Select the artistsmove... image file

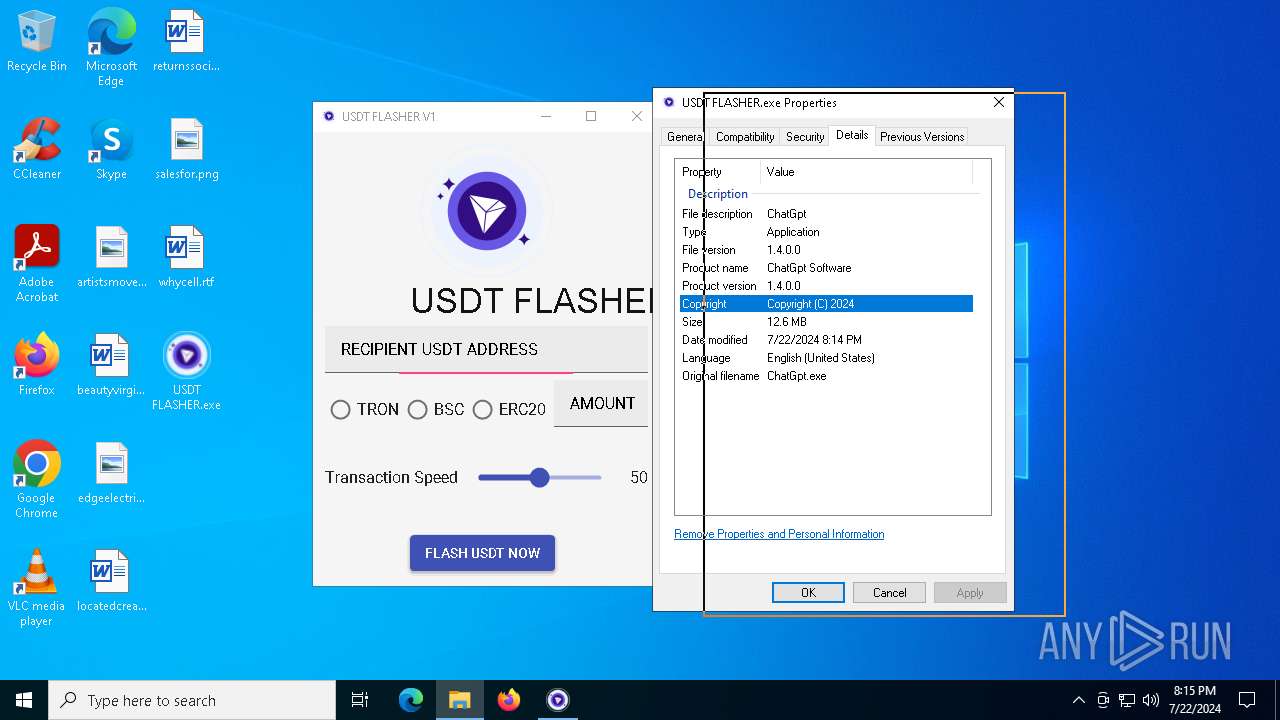click(111, 258)
